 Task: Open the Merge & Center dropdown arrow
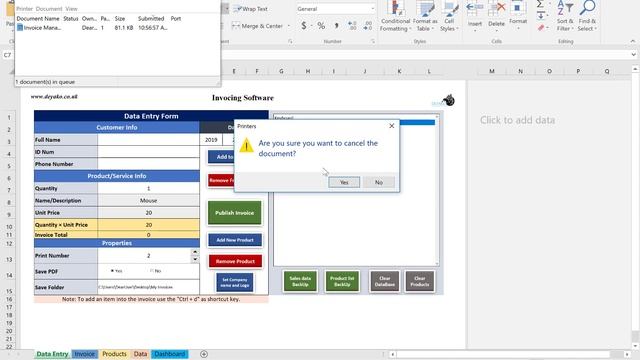click(289, 26)
